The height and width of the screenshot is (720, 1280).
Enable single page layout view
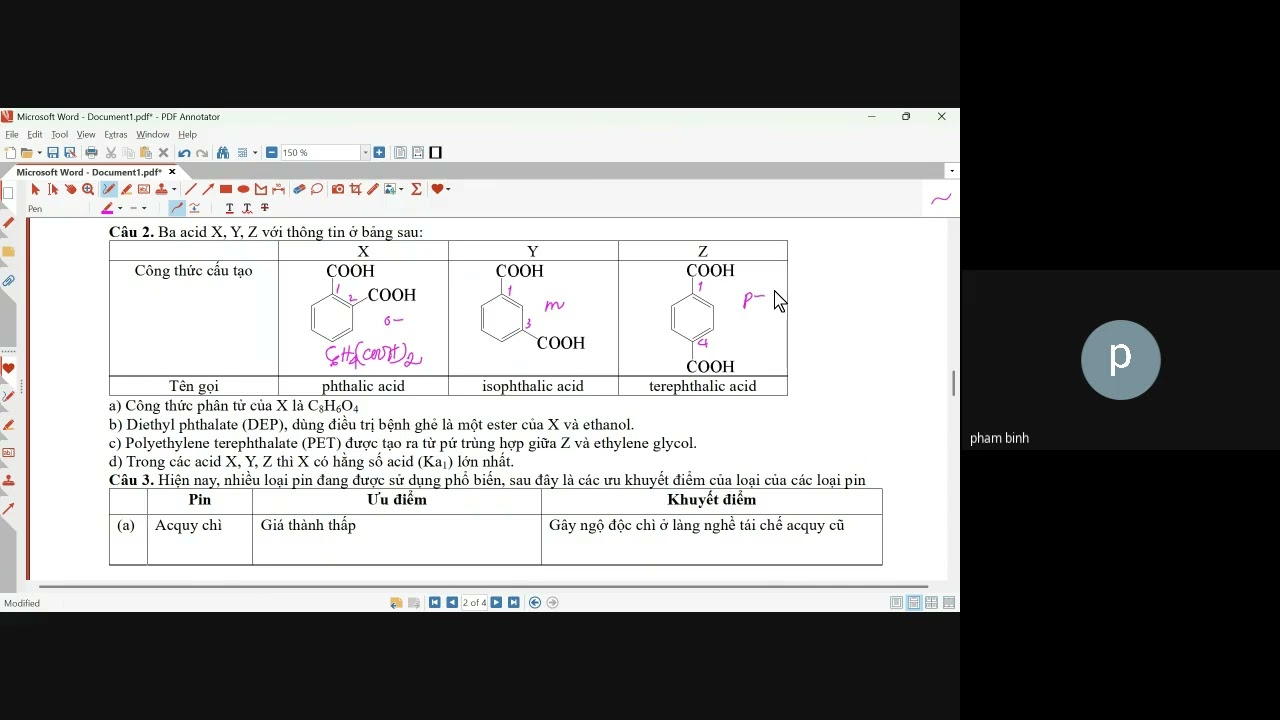pyautogui.click(x=896, y=602)
